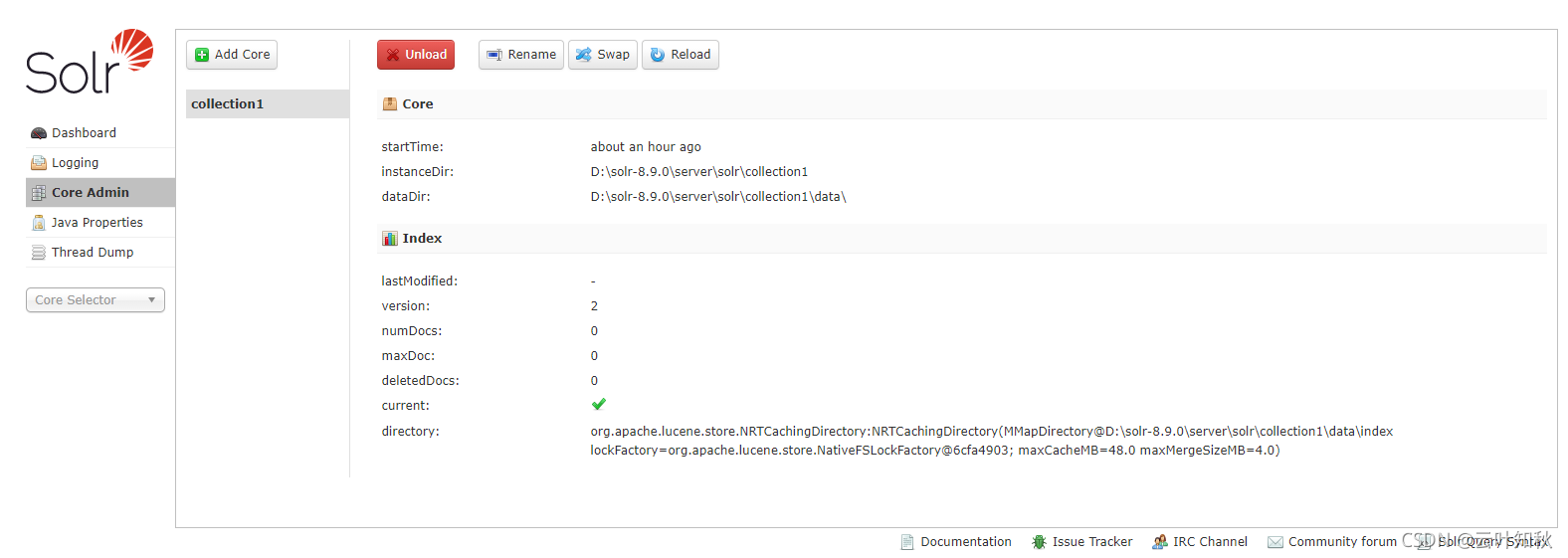The height and width of the screenshot is (558, 1568).
Task: Click the Core section header
Action: (x=962, y=104)
